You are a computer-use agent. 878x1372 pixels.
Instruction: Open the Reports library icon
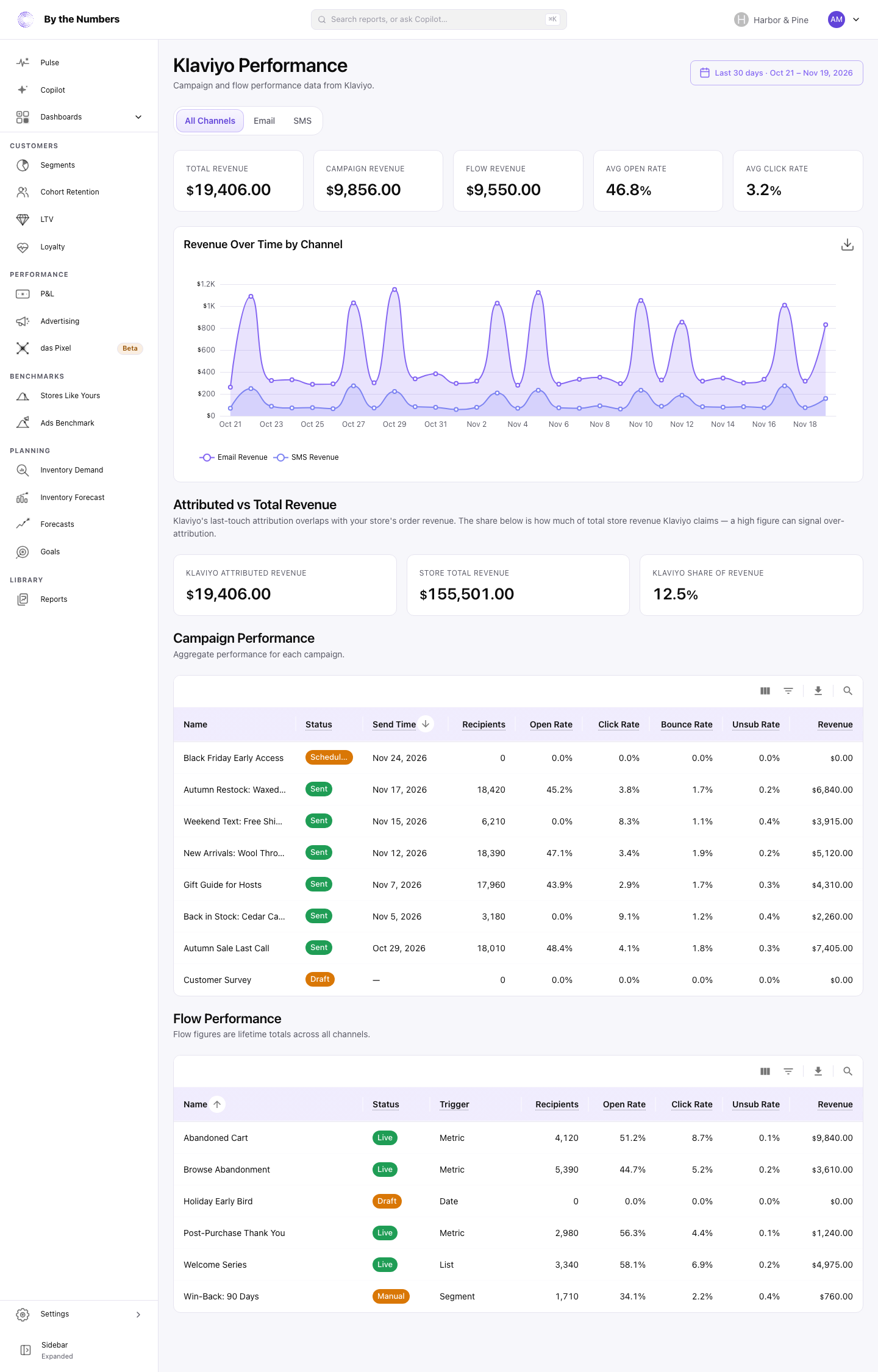(x=23, y=599)
